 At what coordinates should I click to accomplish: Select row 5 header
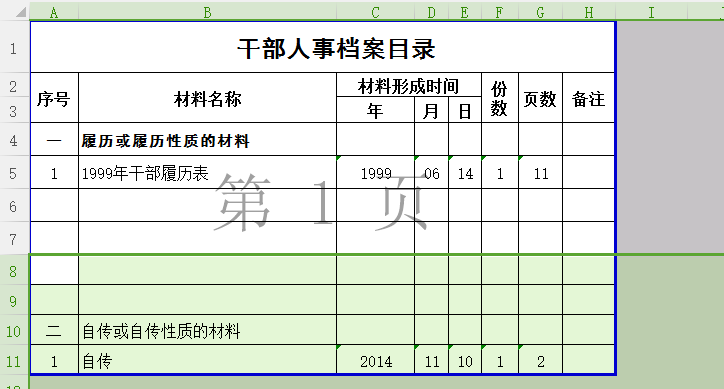(x=14, y=173)
